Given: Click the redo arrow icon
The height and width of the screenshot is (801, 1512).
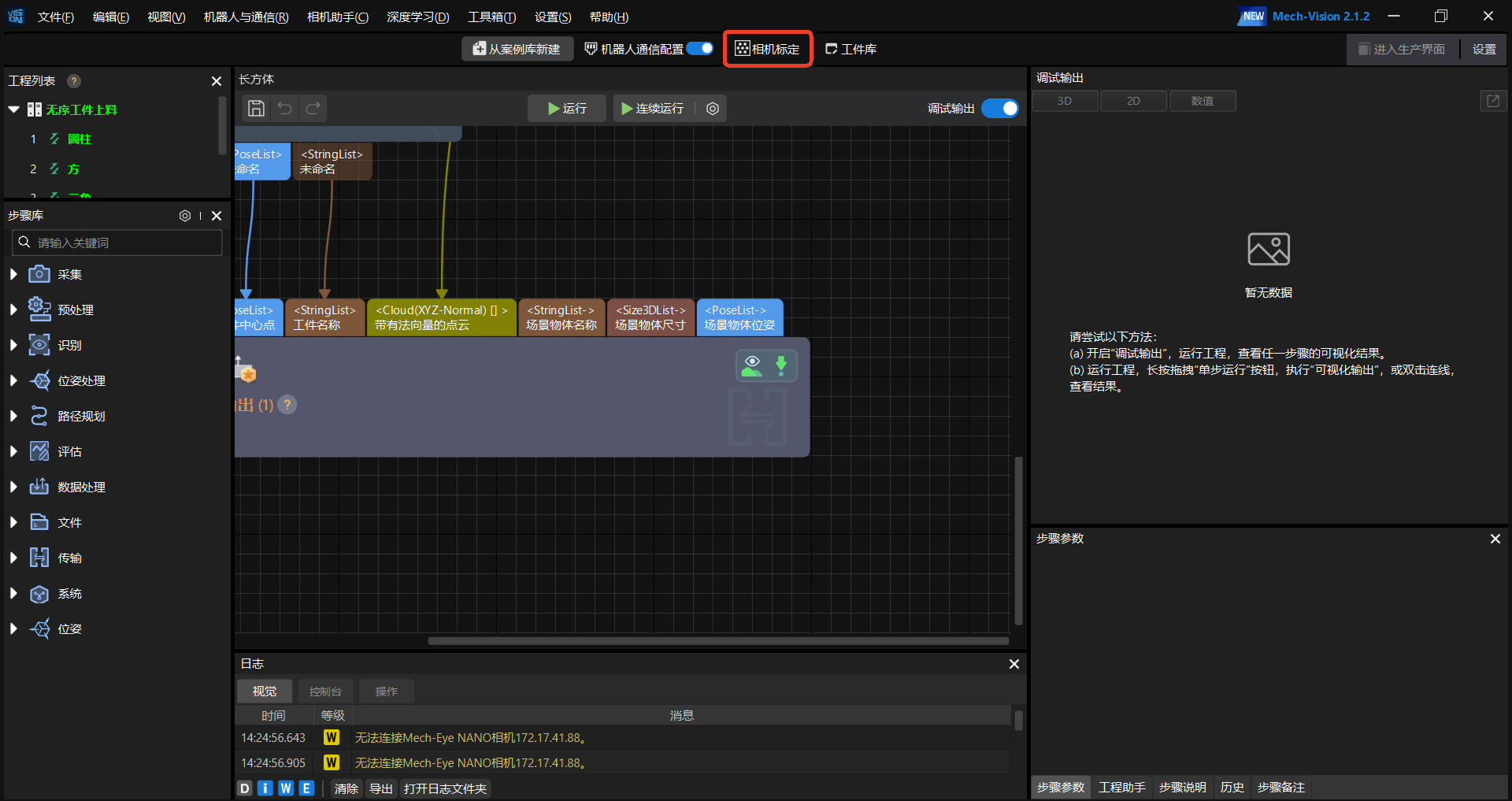Looking at the screenshot, I should pos(313,109).
